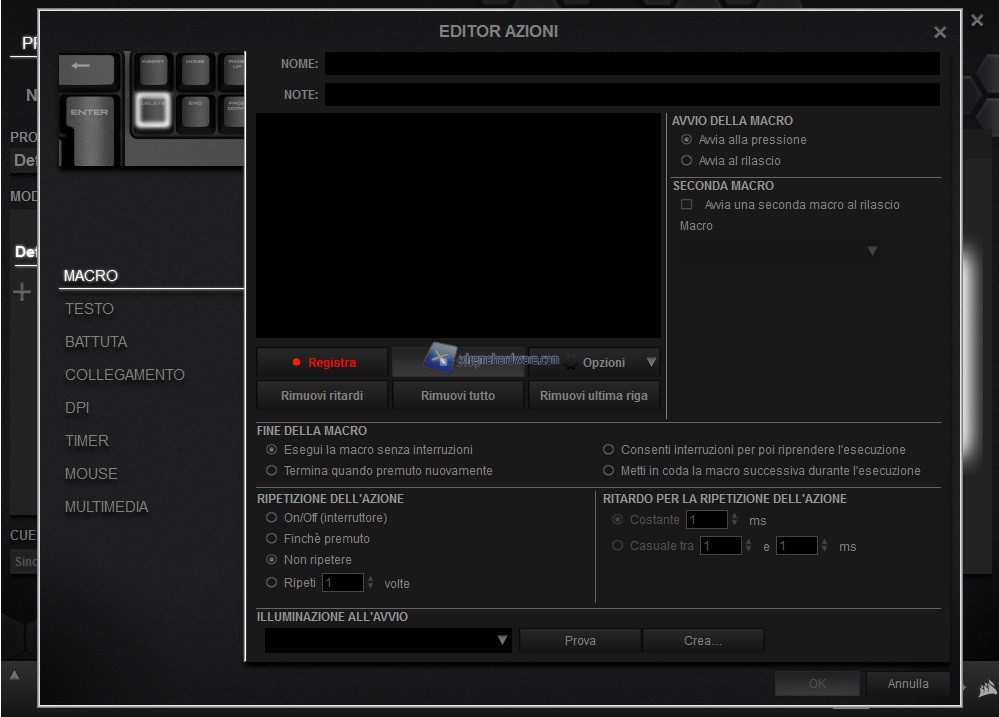Click the Corsair sails logo
999x717 pixels.
[985, 688]
